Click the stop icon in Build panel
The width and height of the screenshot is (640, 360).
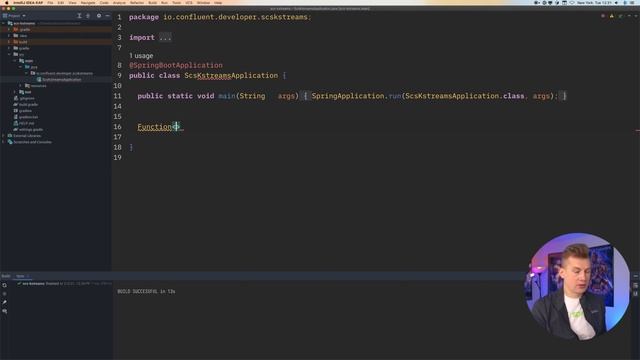(x=4, y=294)
